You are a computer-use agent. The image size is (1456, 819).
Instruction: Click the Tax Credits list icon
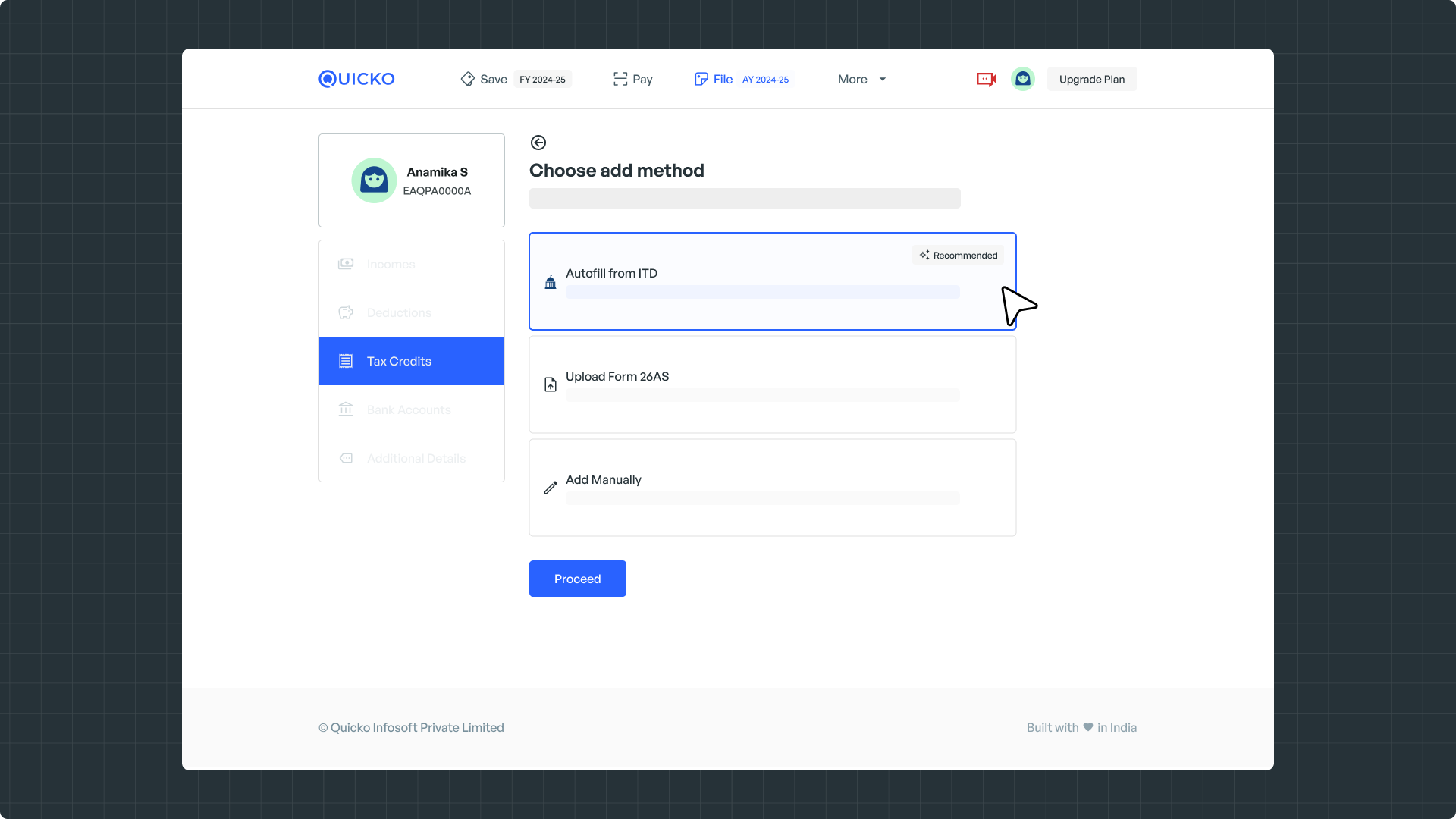click(x=346, y=361)
